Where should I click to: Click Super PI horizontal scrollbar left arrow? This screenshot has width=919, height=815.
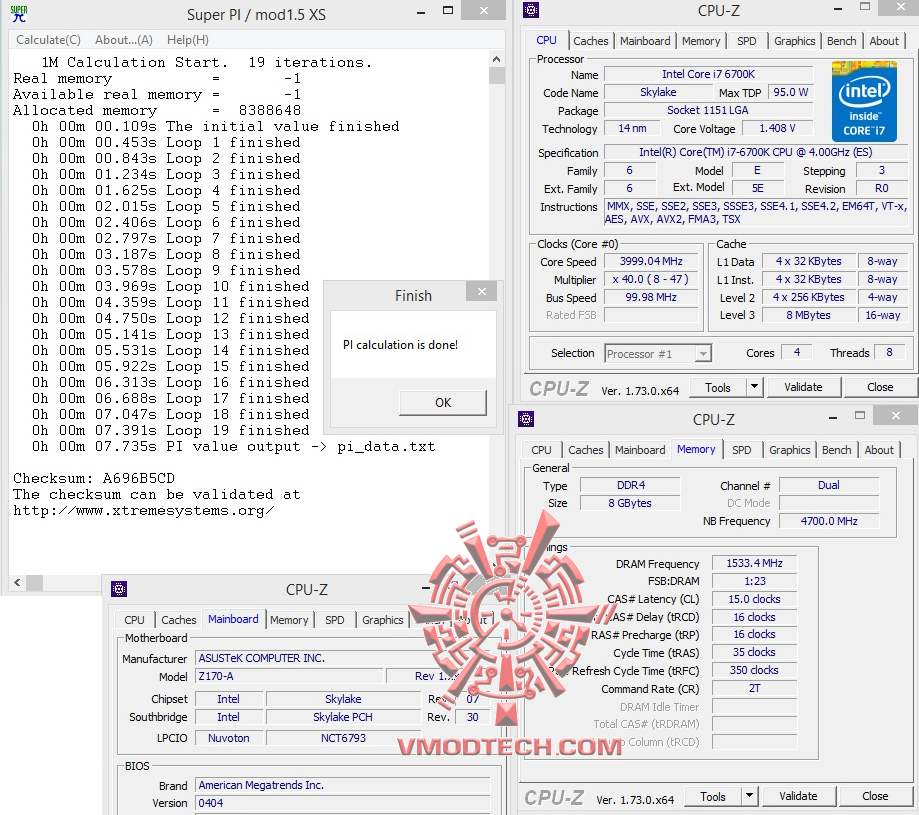point(17,582)
